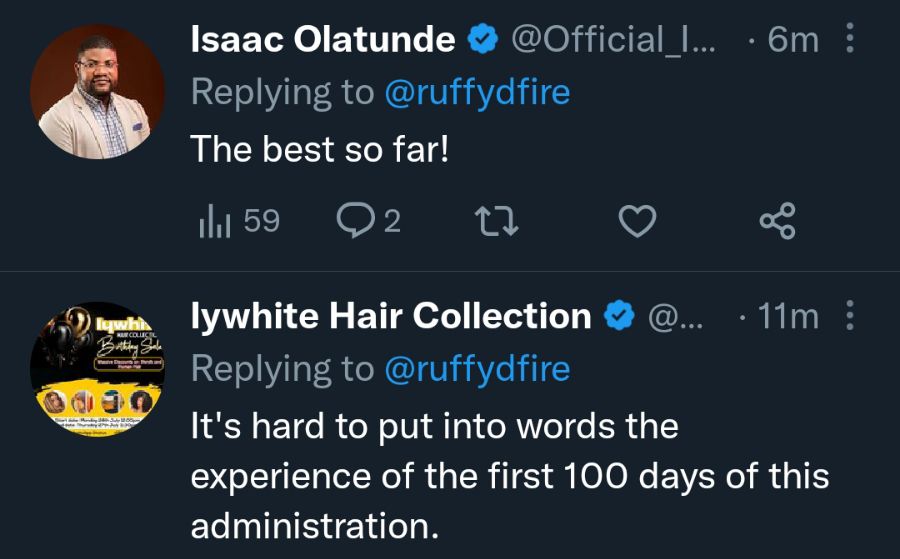This screenshot has height=559, width=900.
Task: Open "The best so far!" tweet text
Action: click(x=319, y=149)
